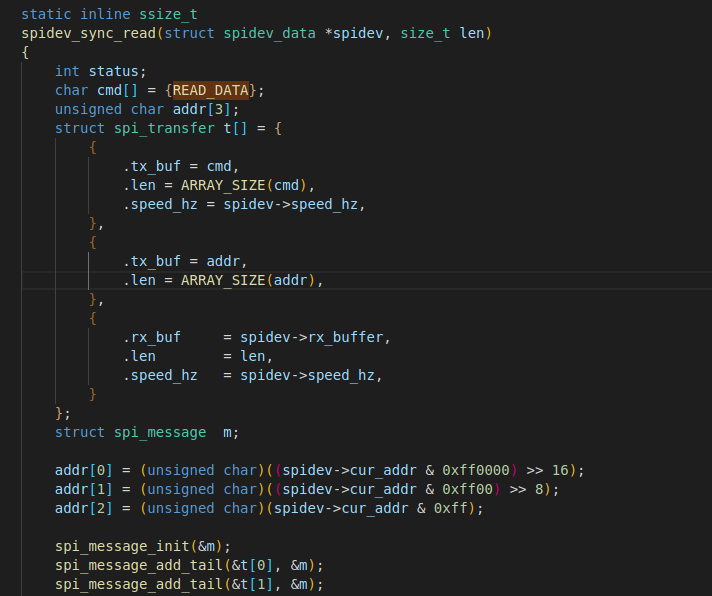Click the status variable declaration
The height and width of the screenshot is (596, 712).
click(x=113, y=71)
